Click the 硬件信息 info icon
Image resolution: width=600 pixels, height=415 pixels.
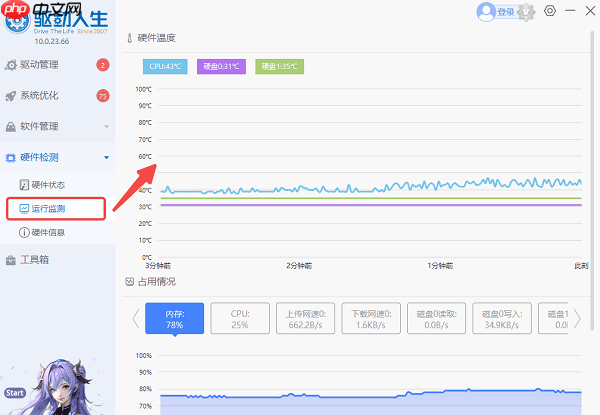24,232
